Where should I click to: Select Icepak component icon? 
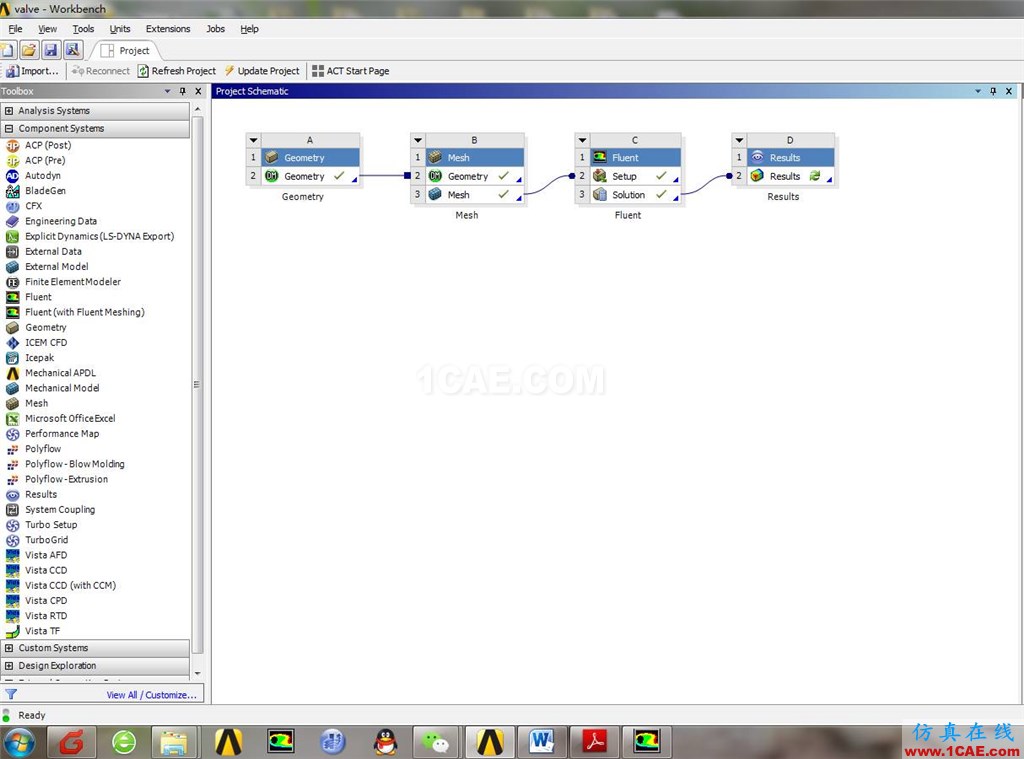tap(12, 358)
